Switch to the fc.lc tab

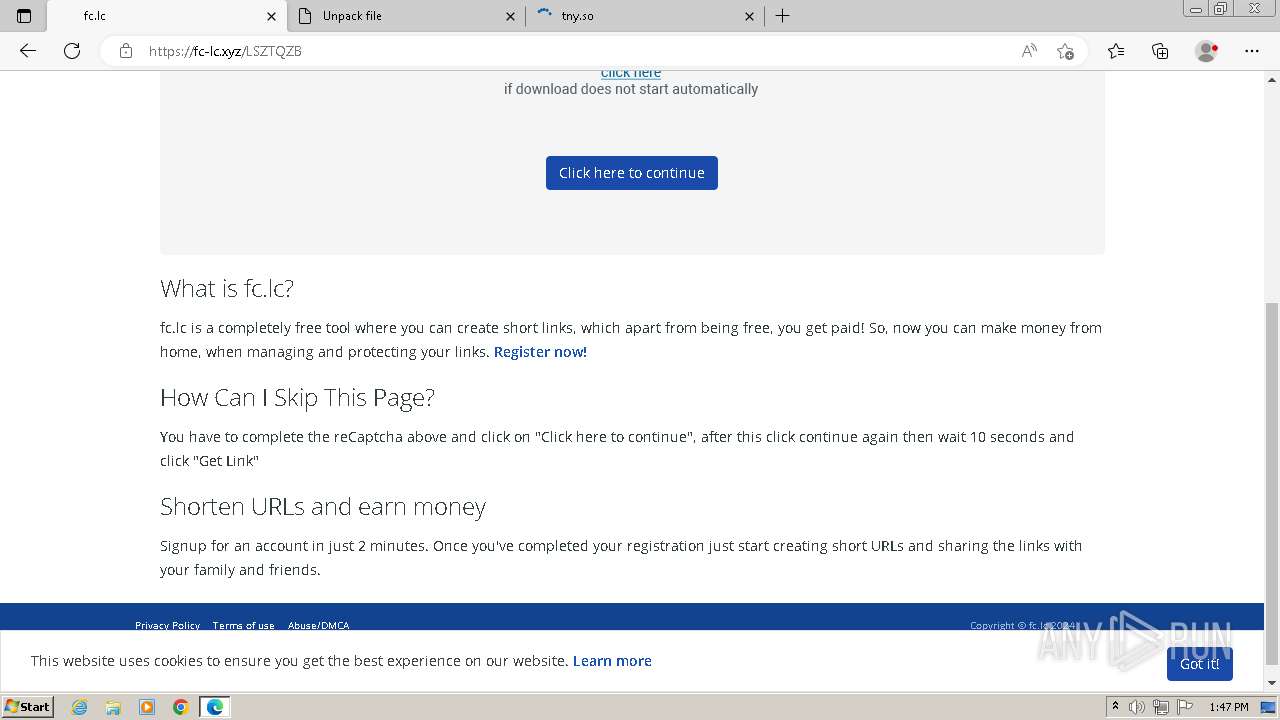click(x=166, y=16)
